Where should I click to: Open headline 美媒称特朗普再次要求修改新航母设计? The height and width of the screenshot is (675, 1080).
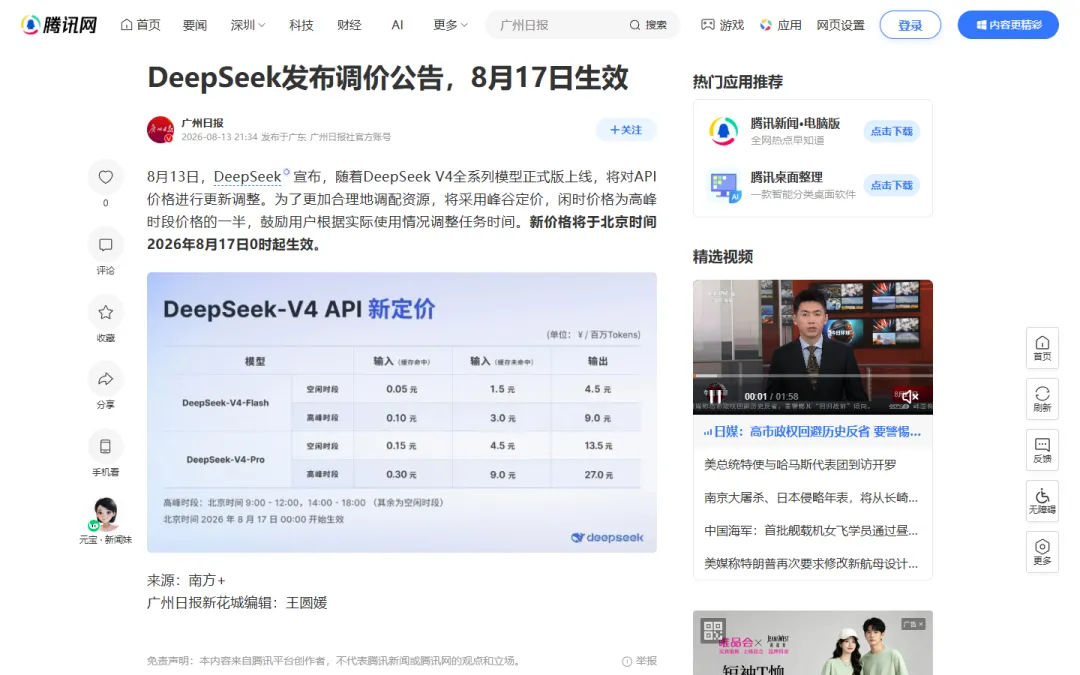(811, 564)
